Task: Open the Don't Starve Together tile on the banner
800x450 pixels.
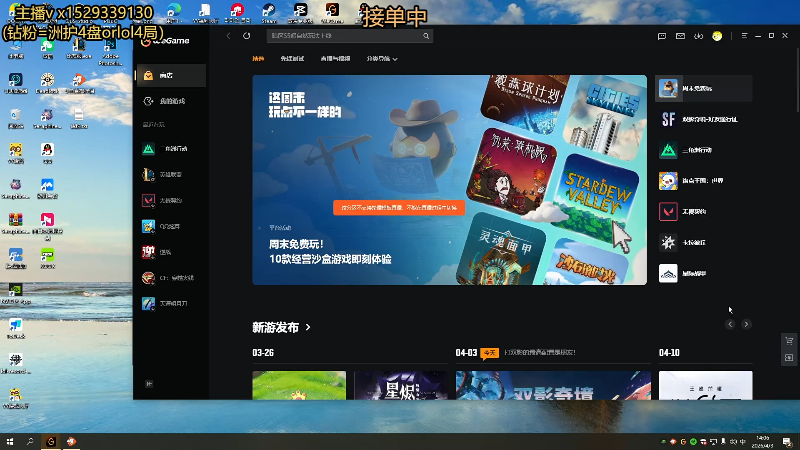Action: 512,171
